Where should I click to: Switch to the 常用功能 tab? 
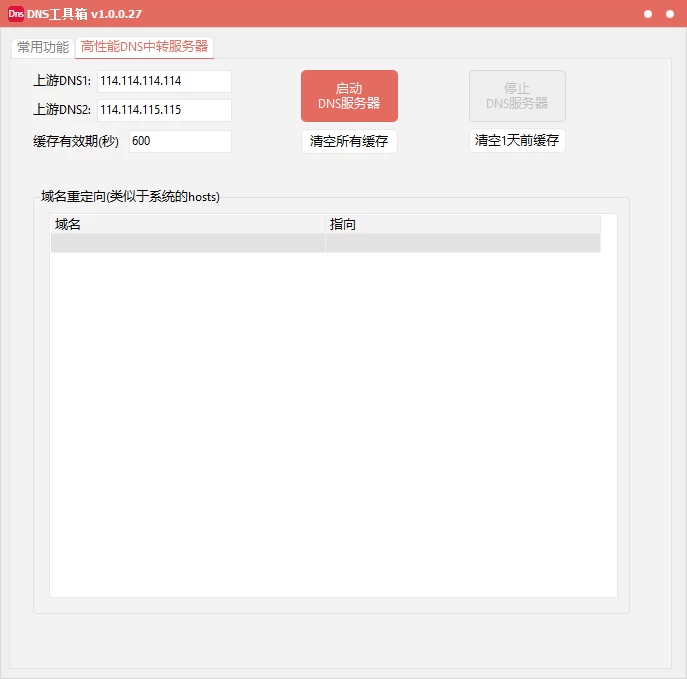click(43, 47)
